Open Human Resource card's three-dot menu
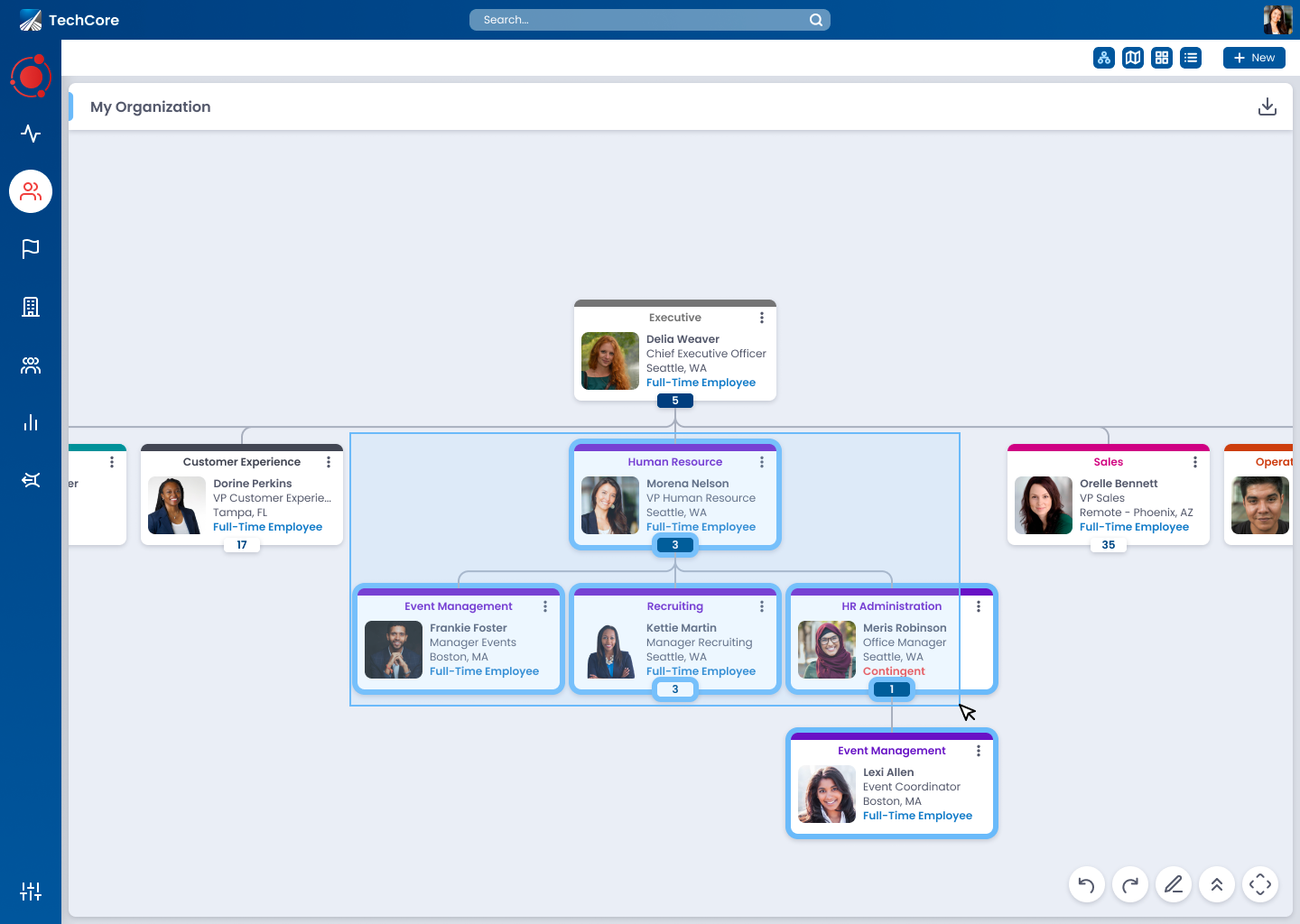Viewport: 1300px width, 924px height. pyautogui.click(x=761, y=462)
